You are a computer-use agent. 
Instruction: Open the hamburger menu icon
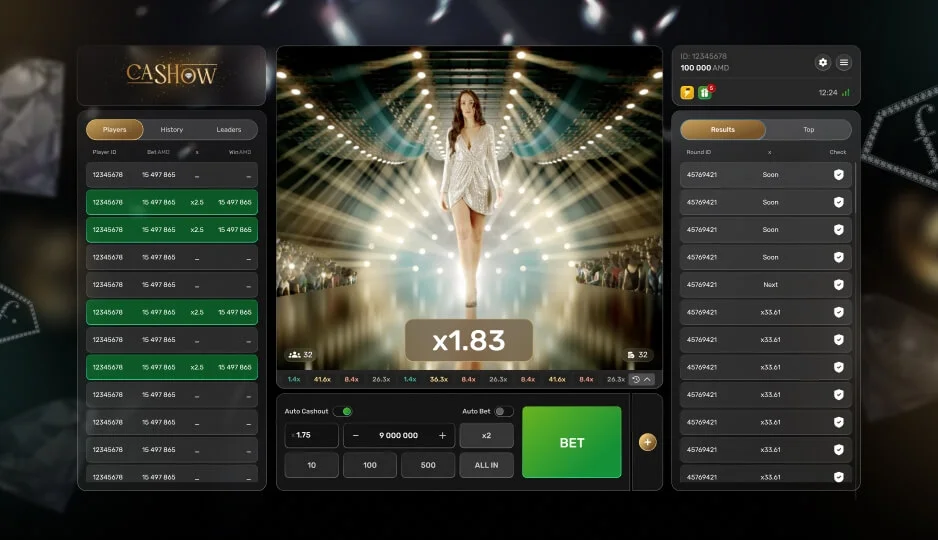pos(843,62)
